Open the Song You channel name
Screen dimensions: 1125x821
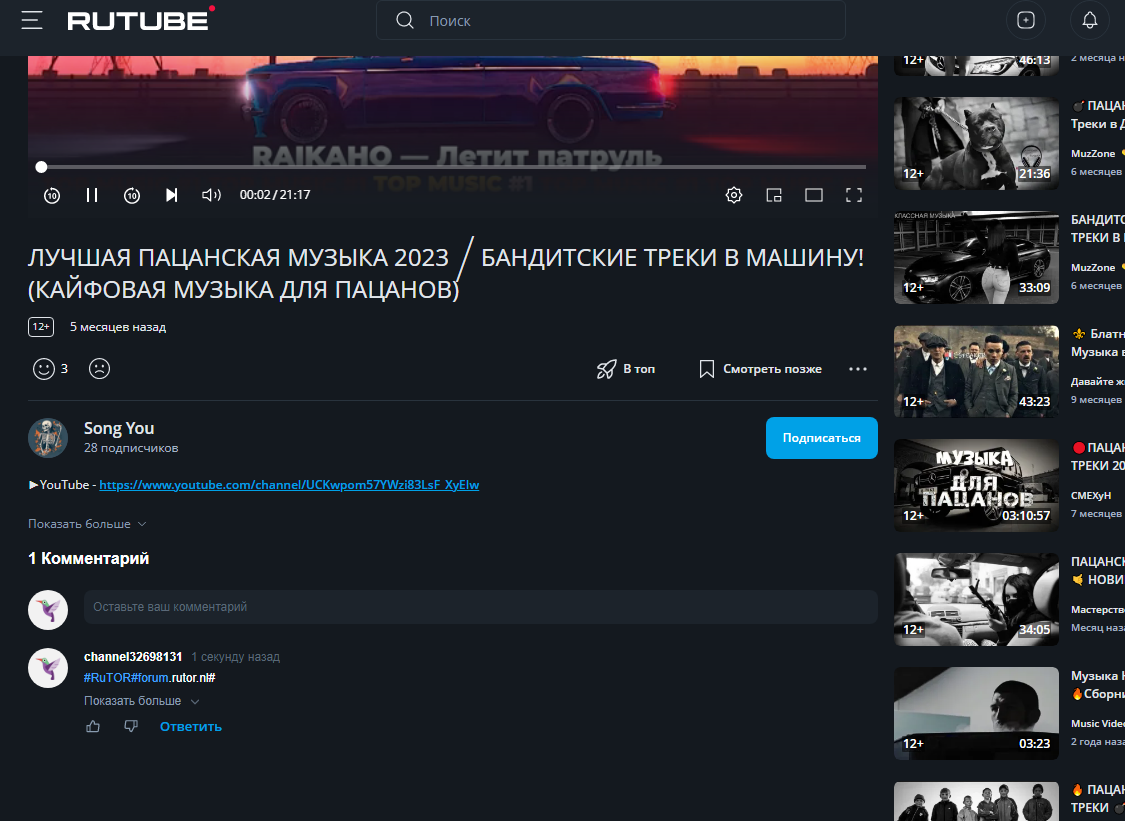(x=119, y=428)
